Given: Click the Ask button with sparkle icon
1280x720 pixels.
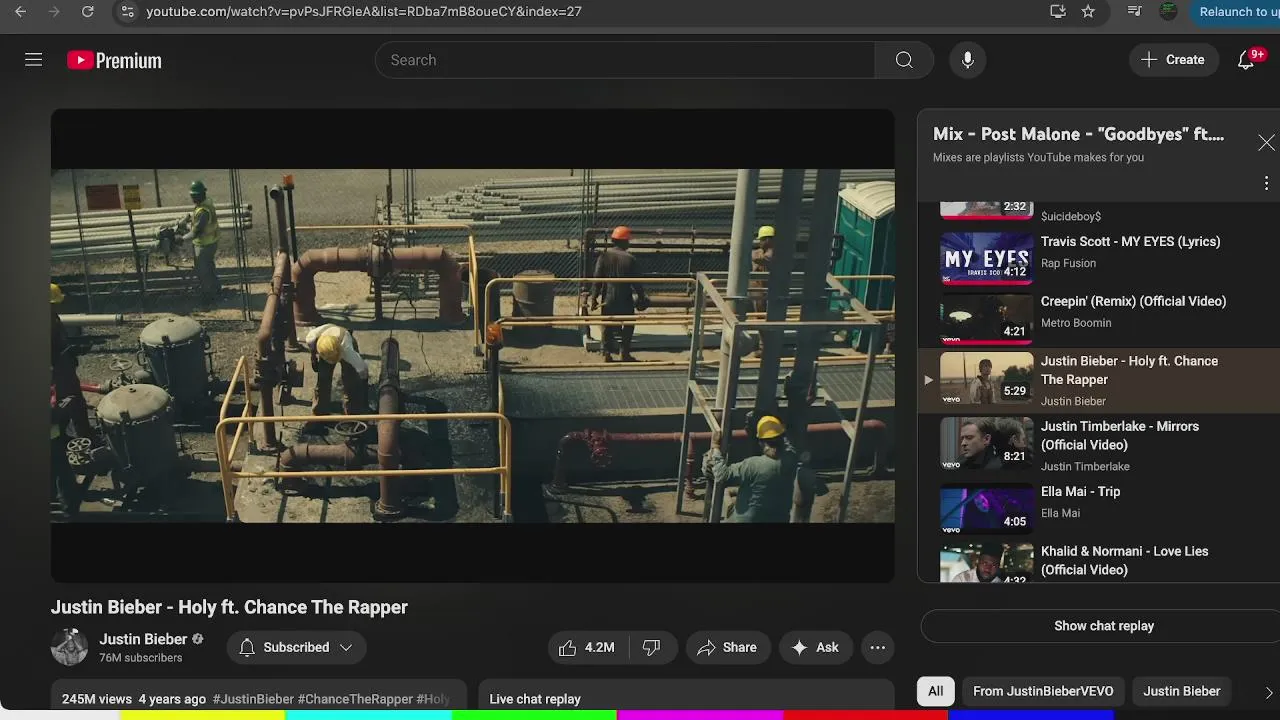Looking at the screenshot, I should (816, 647).
